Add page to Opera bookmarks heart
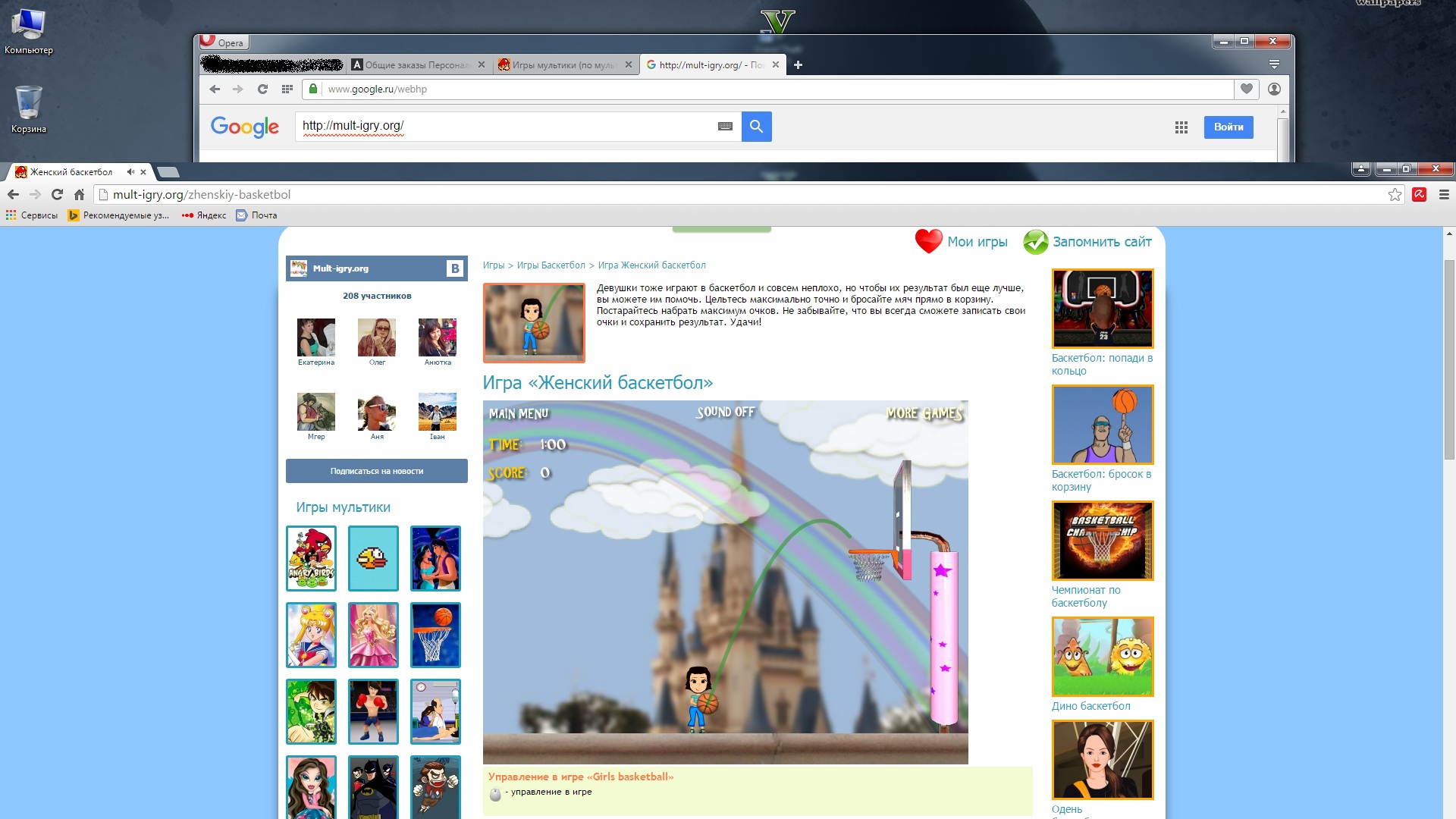 1246,89
